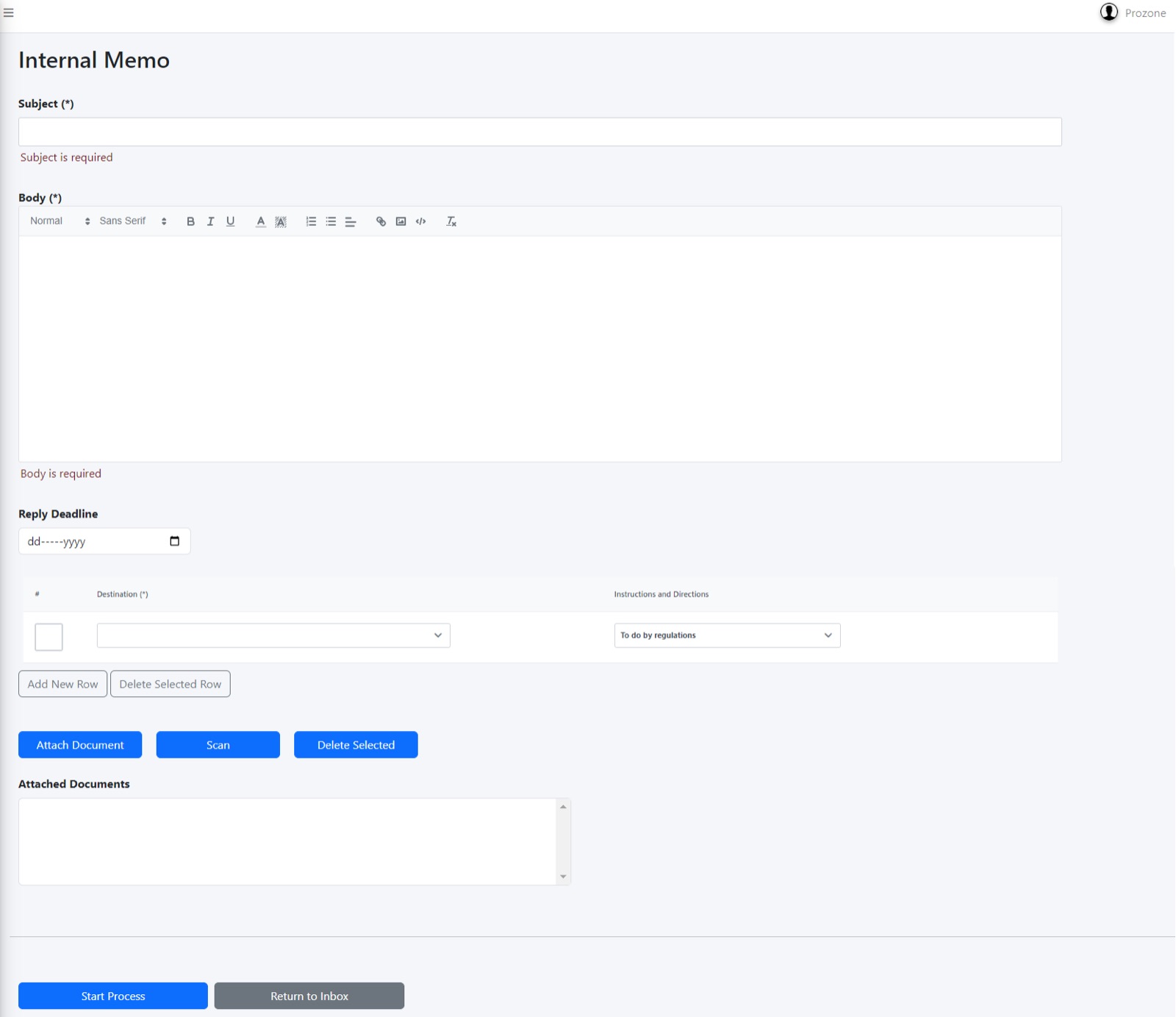Click the Attach Document button
The width and height of the screenshot is (1176, 1017).
pyautogui.click(x=80, y=745)
